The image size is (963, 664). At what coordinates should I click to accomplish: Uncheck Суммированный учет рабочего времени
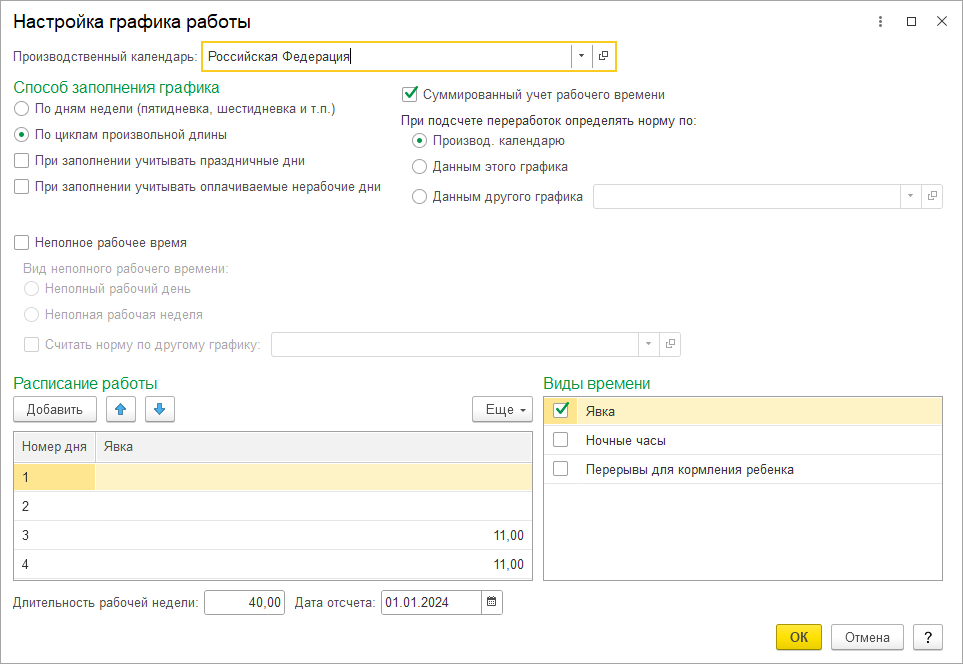click(x=410, y=95)
